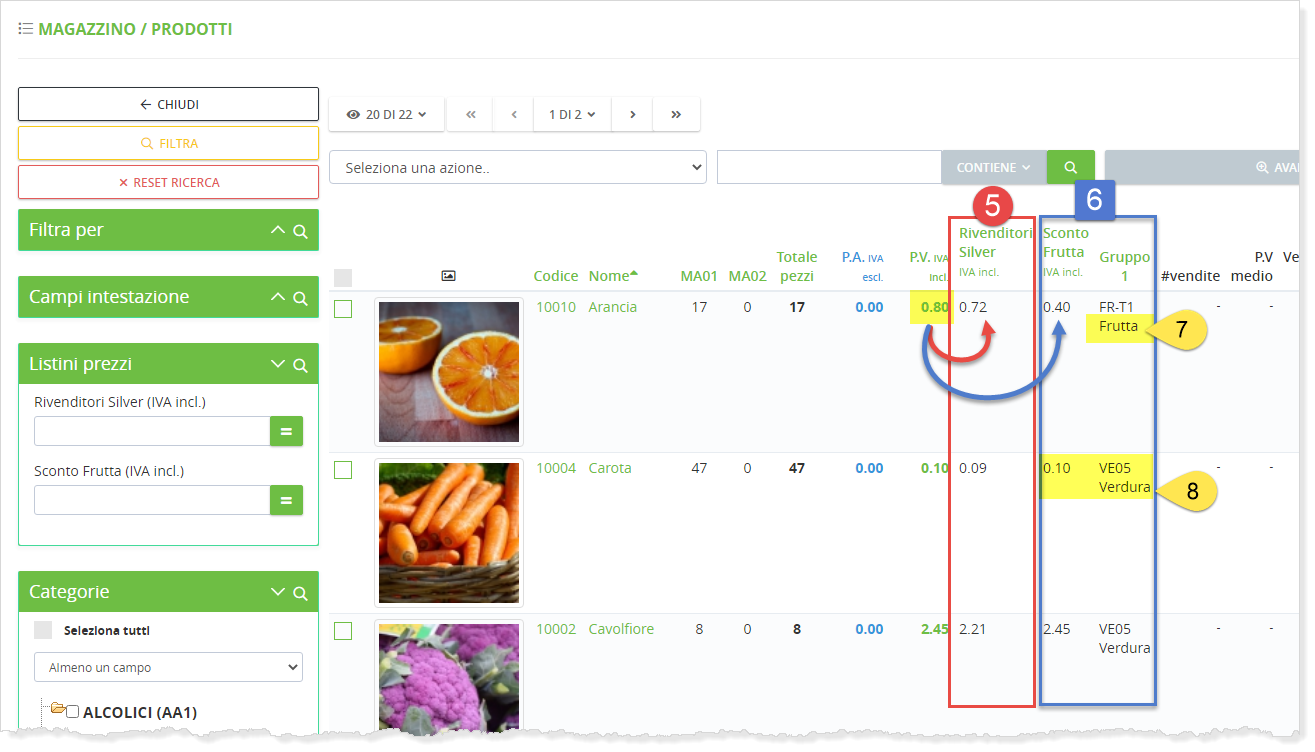The width and height of the screenshot is (1315, 752).
Task: Open the CONTIENE search mode dropdown
Action: (x=993, y=168)
